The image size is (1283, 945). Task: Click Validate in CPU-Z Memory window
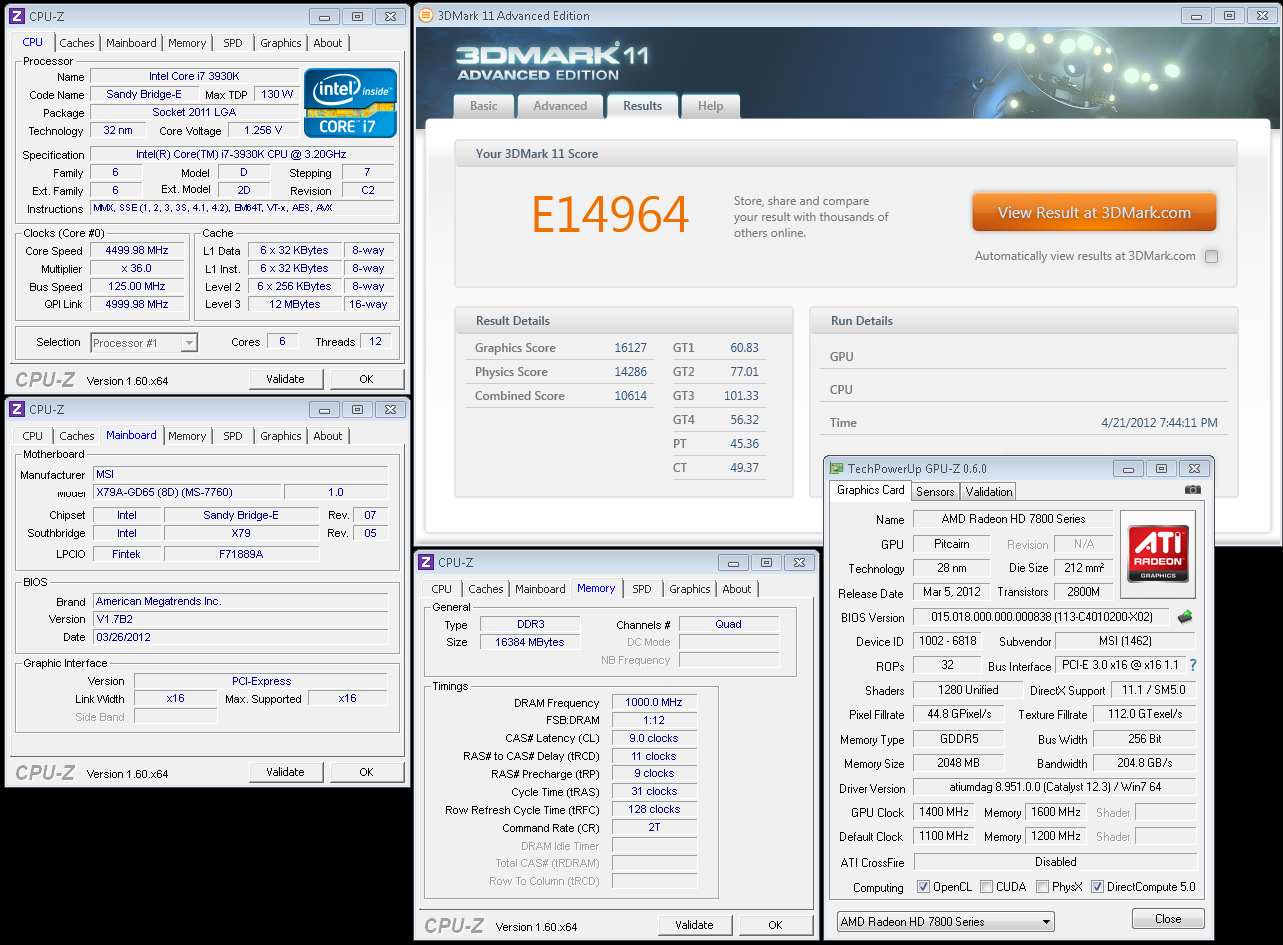click(x=694, y=925)
